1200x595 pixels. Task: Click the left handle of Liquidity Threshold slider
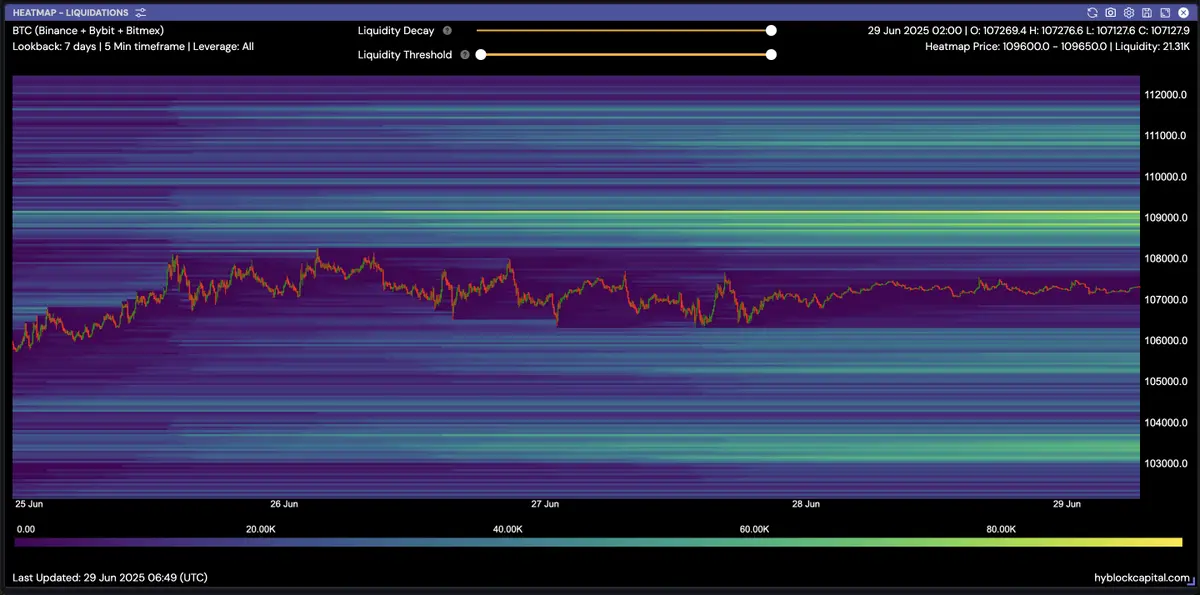pos(481,55)
